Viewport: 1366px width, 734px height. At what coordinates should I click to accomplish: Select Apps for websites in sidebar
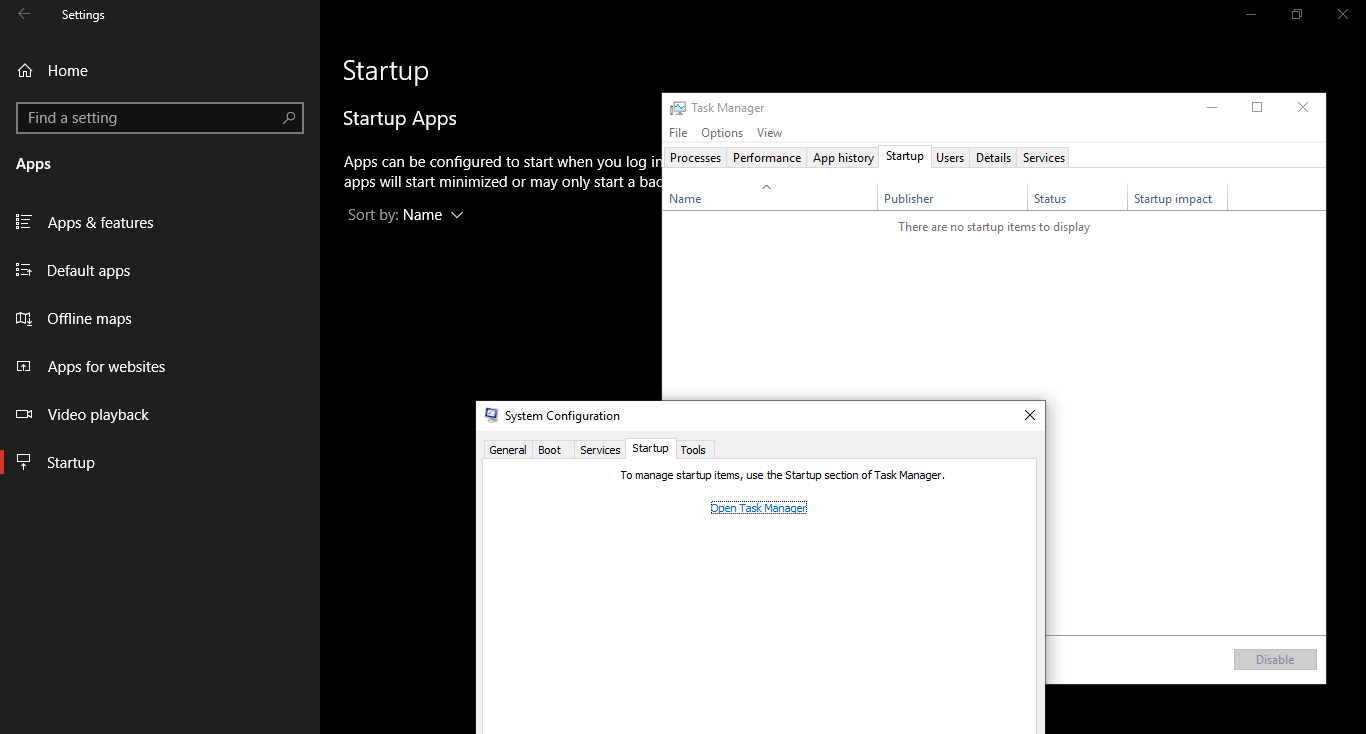pos(106,366)
